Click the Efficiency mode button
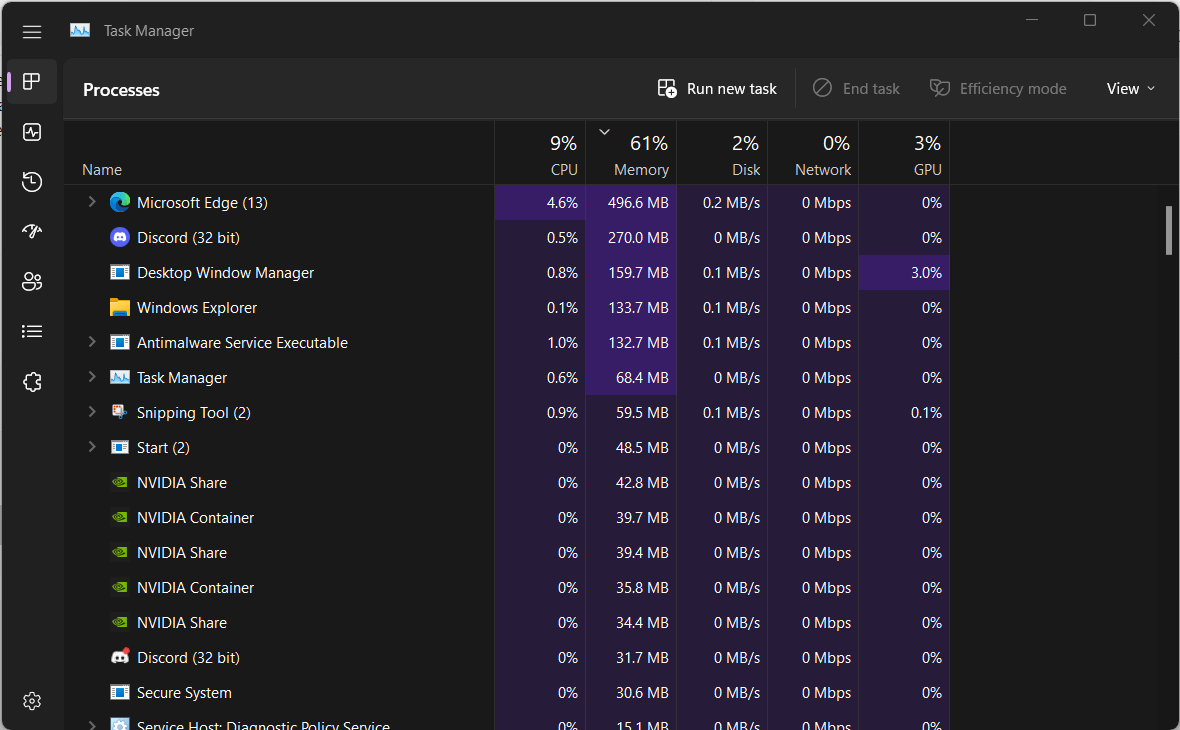The image size is (1180, 730). coord(998,89)
